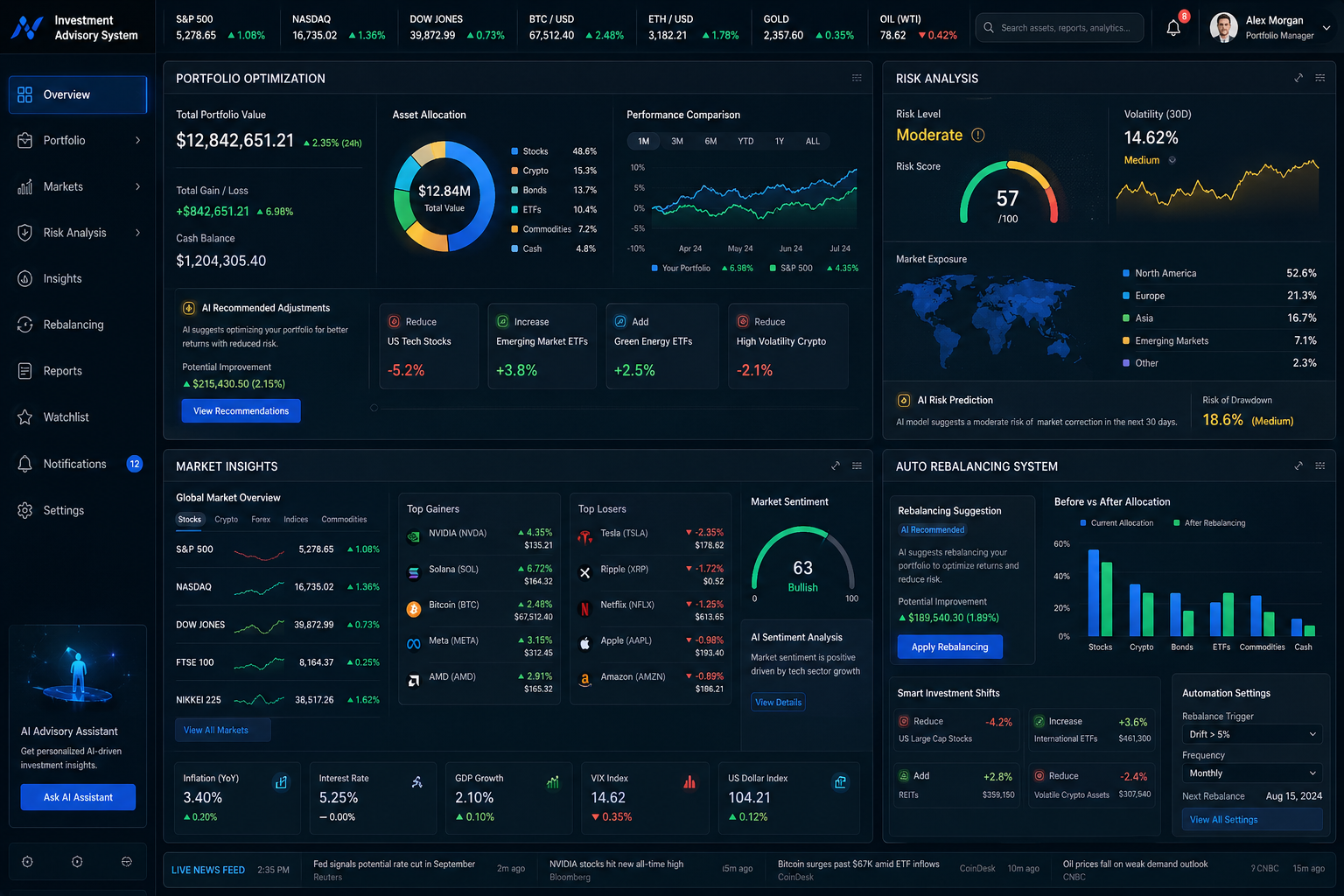
Task: Open the notifications bell in header
Action: pyautogui.click(x=1173, y=27)
